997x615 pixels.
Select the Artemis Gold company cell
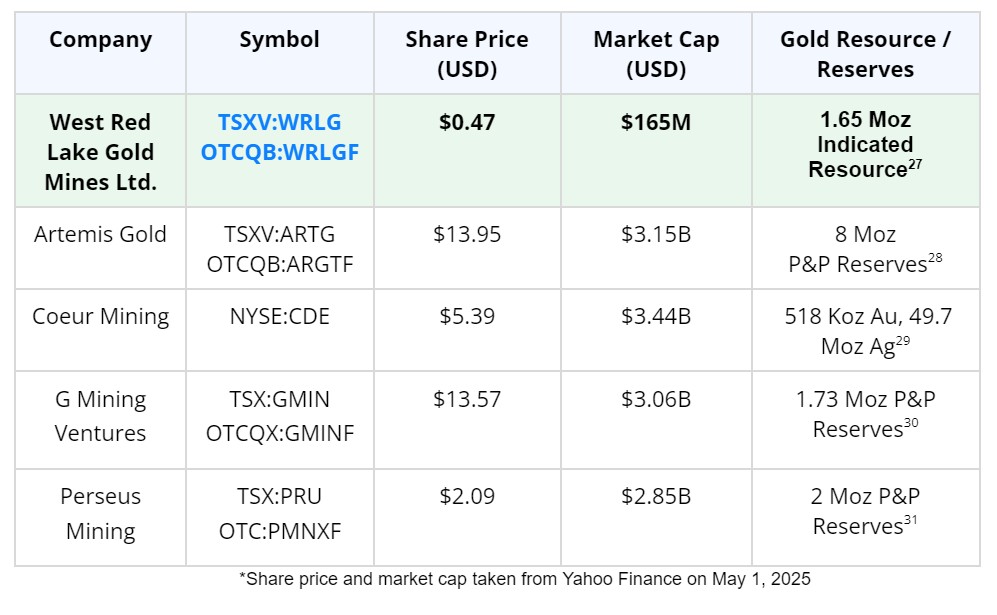pos(100,234)
